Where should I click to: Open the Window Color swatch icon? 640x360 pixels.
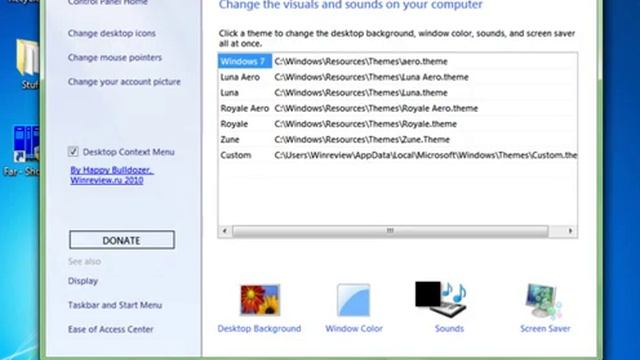click(x=353, y=300)
